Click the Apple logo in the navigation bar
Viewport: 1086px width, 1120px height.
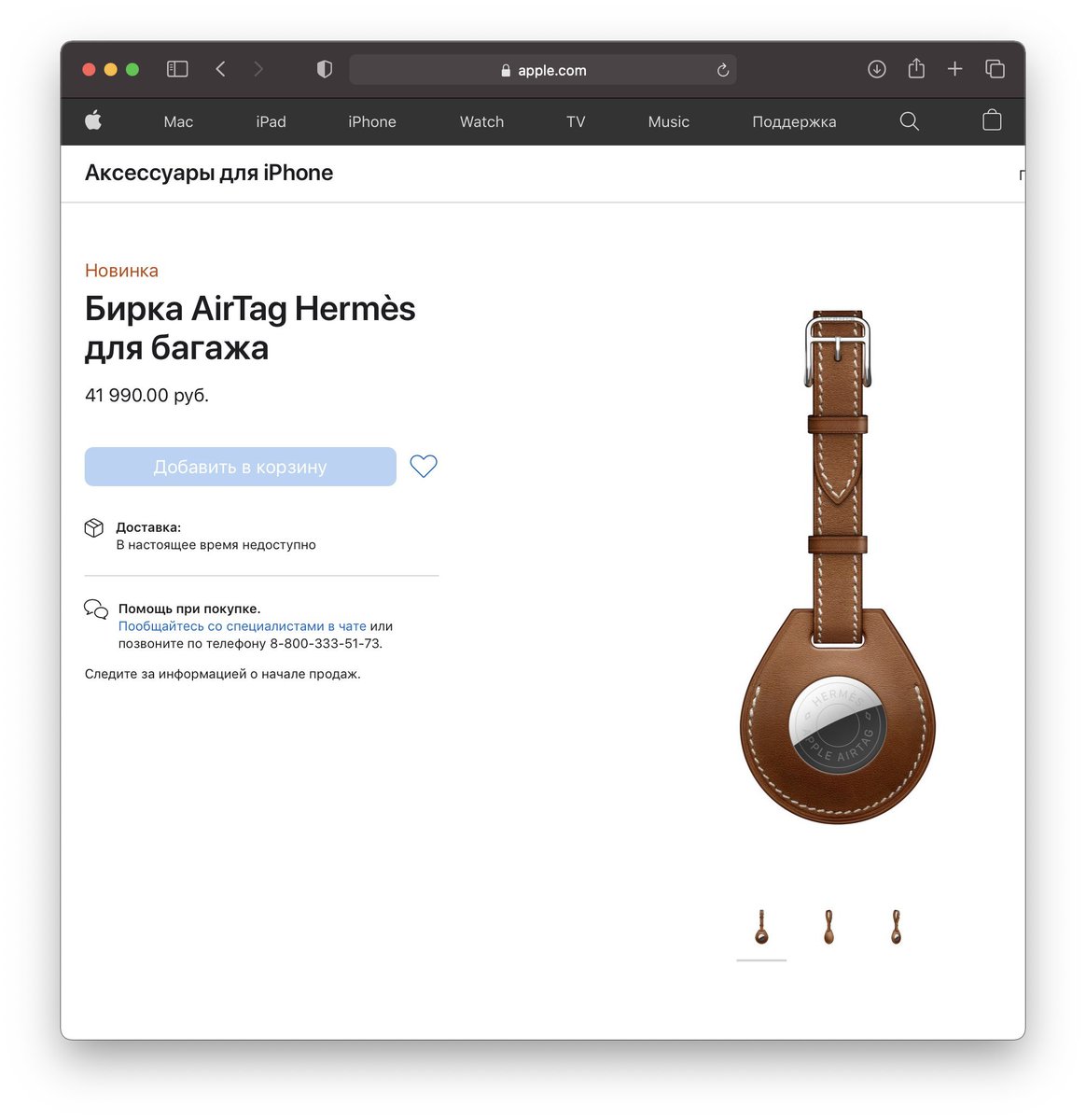coord(93,120)
